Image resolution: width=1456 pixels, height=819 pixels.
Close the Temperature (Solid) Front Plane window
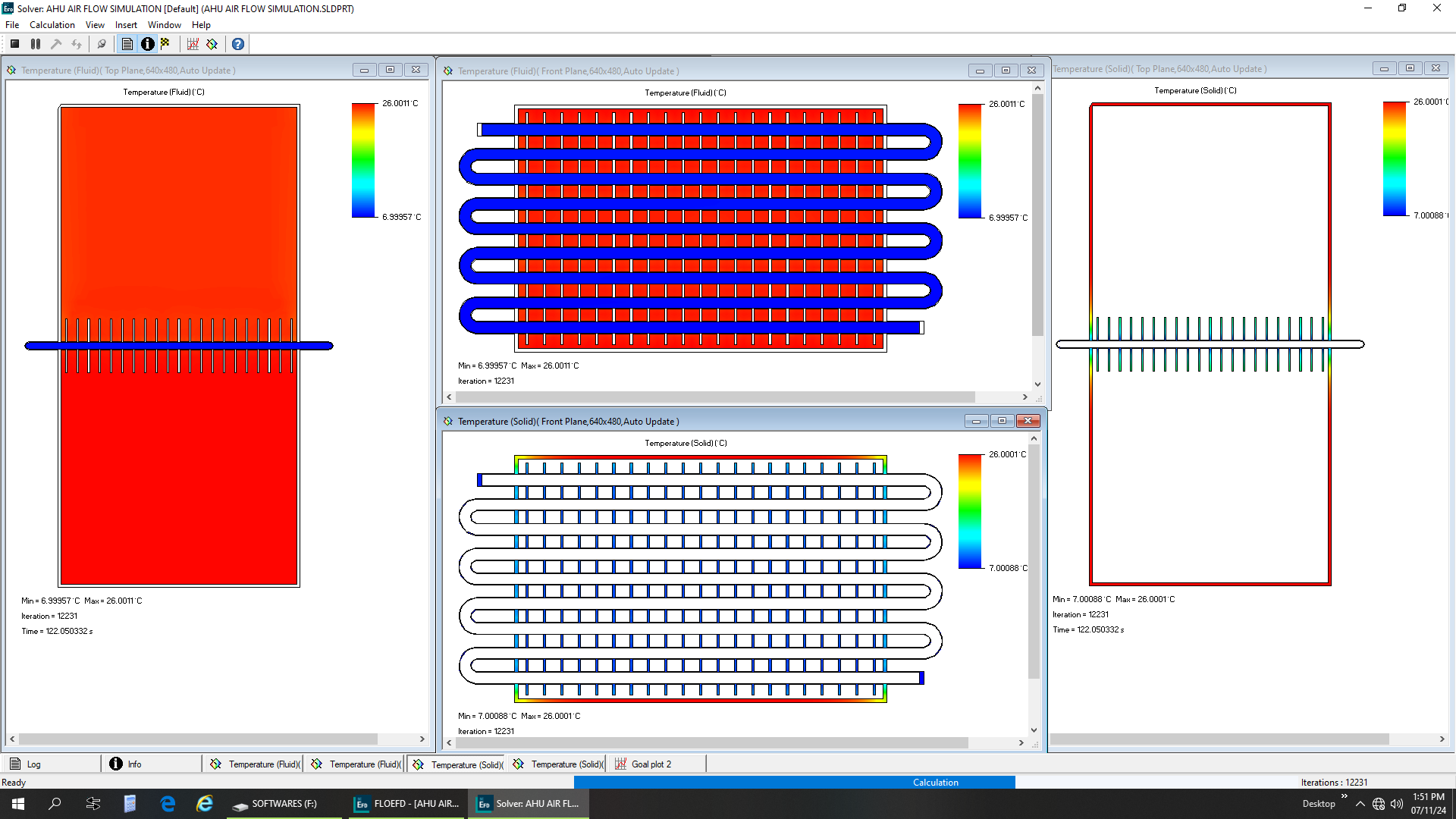coord(1028,421)
